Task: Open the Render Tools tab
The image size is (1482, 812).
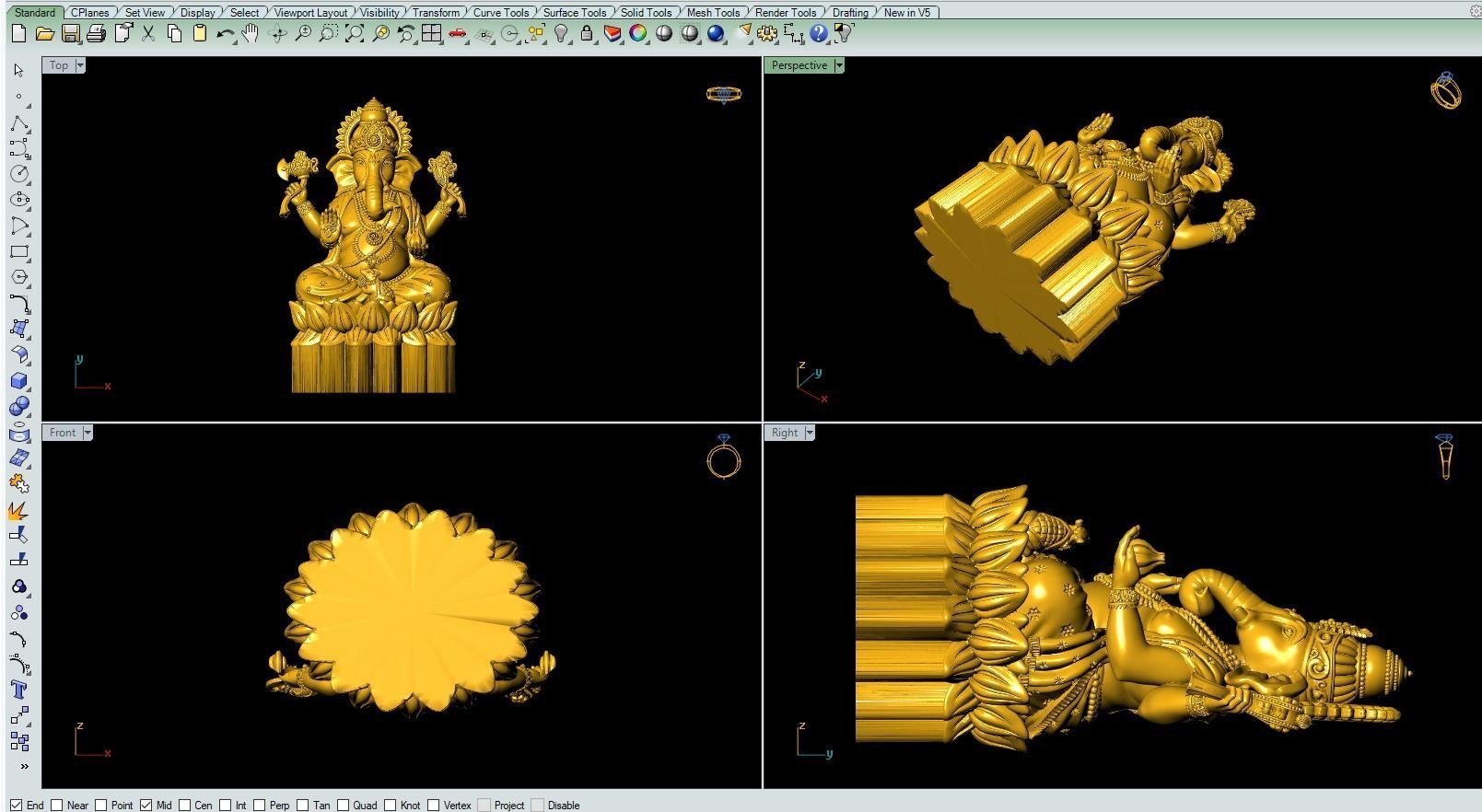Action: [786, 12]
